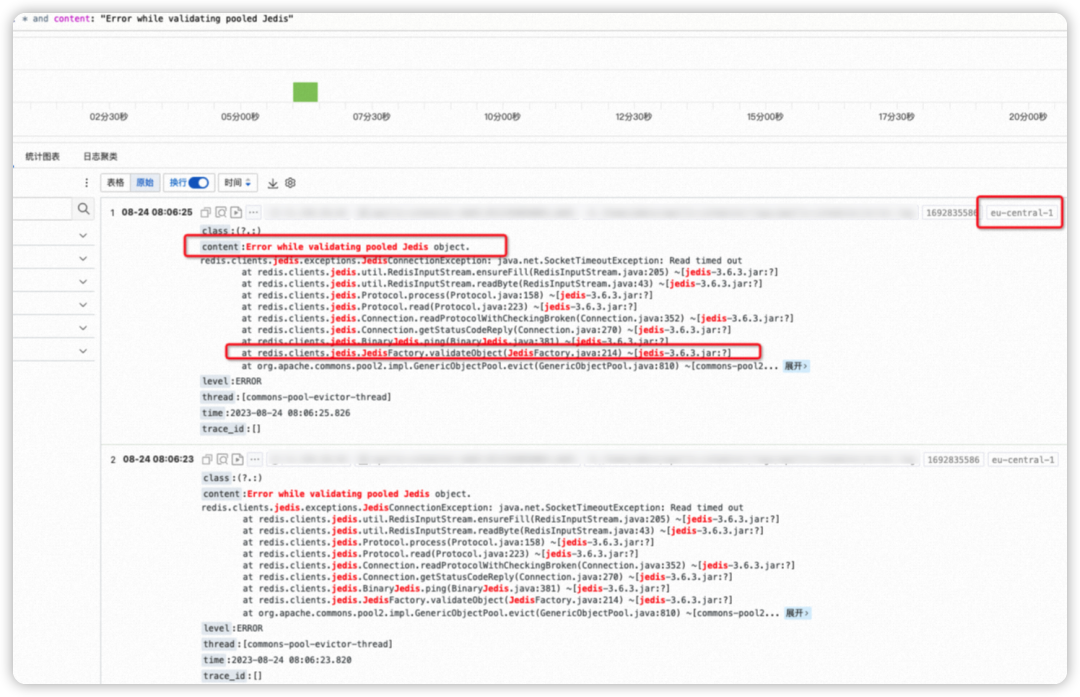Screen dimensions: 1080x697
Task: Open the 时间 sort dropdown
Action: click(x=238, y=183)
